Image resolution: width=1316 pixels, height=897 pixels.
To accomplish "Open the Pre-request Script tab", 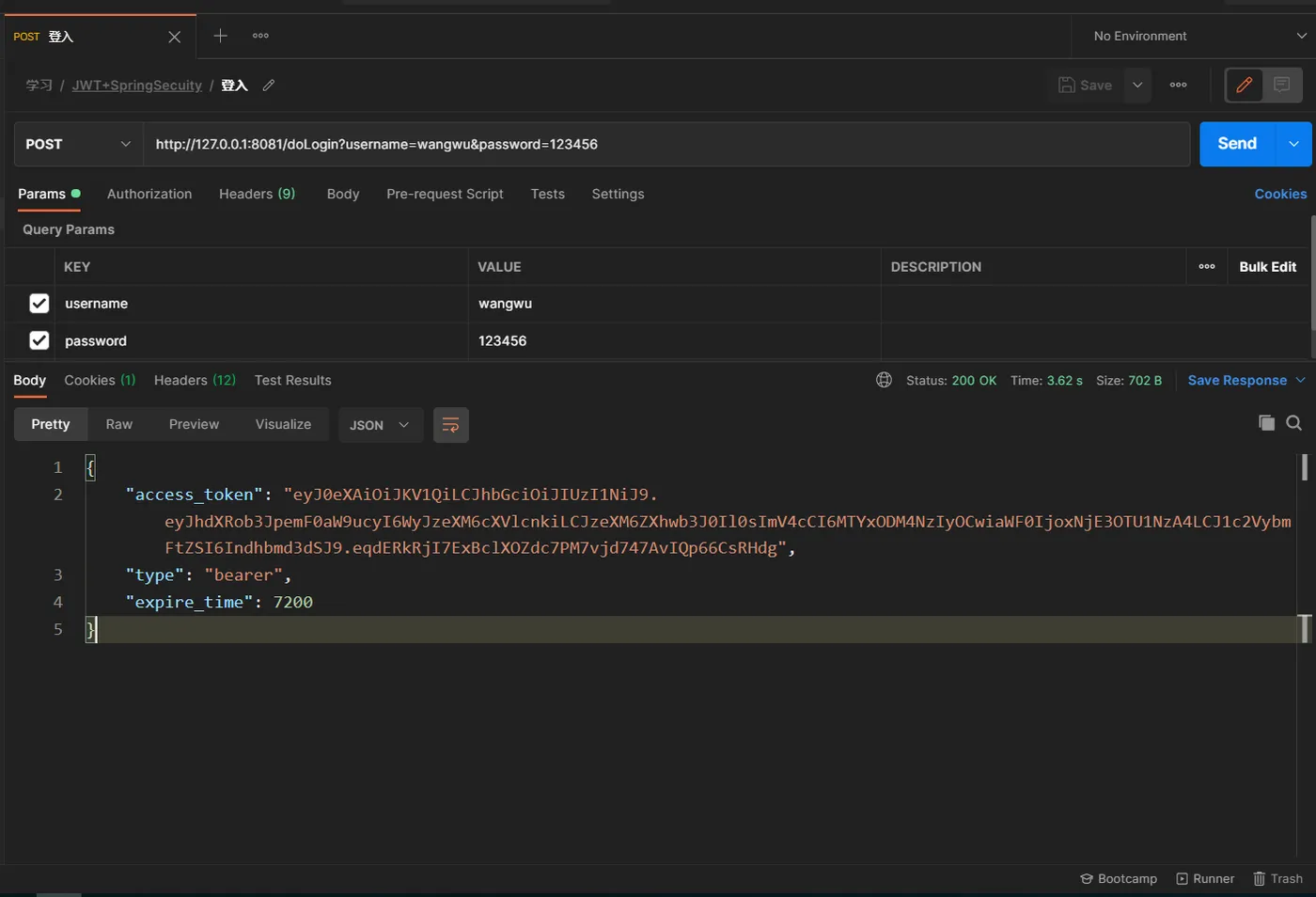I will (445, 194).
